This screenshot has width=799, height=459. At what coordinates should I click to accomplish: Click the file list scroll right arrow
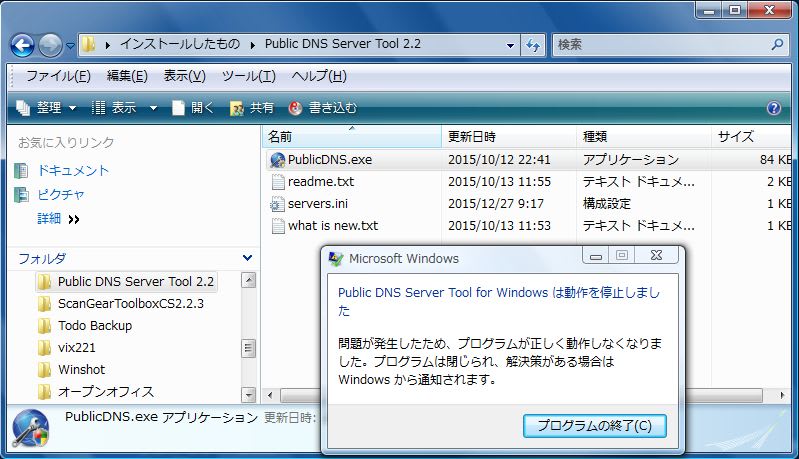(x=782, y=395)
